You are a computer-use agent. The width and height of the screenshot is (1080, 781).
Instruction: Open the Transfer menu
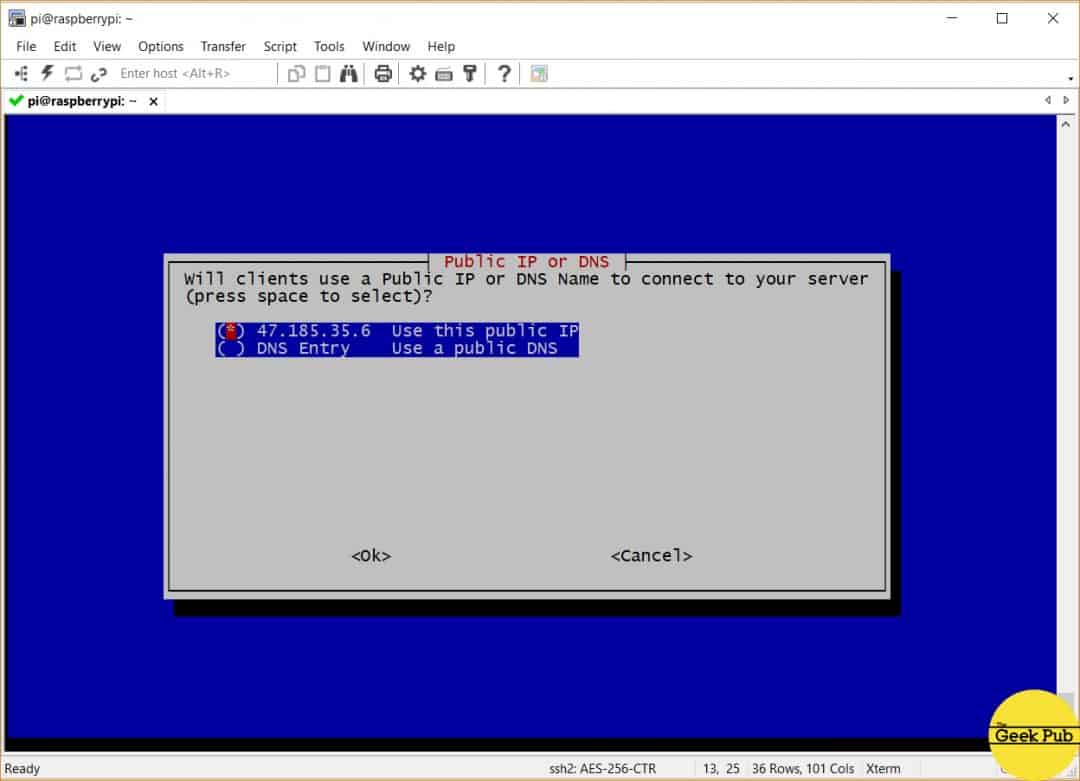pos(223,46)
